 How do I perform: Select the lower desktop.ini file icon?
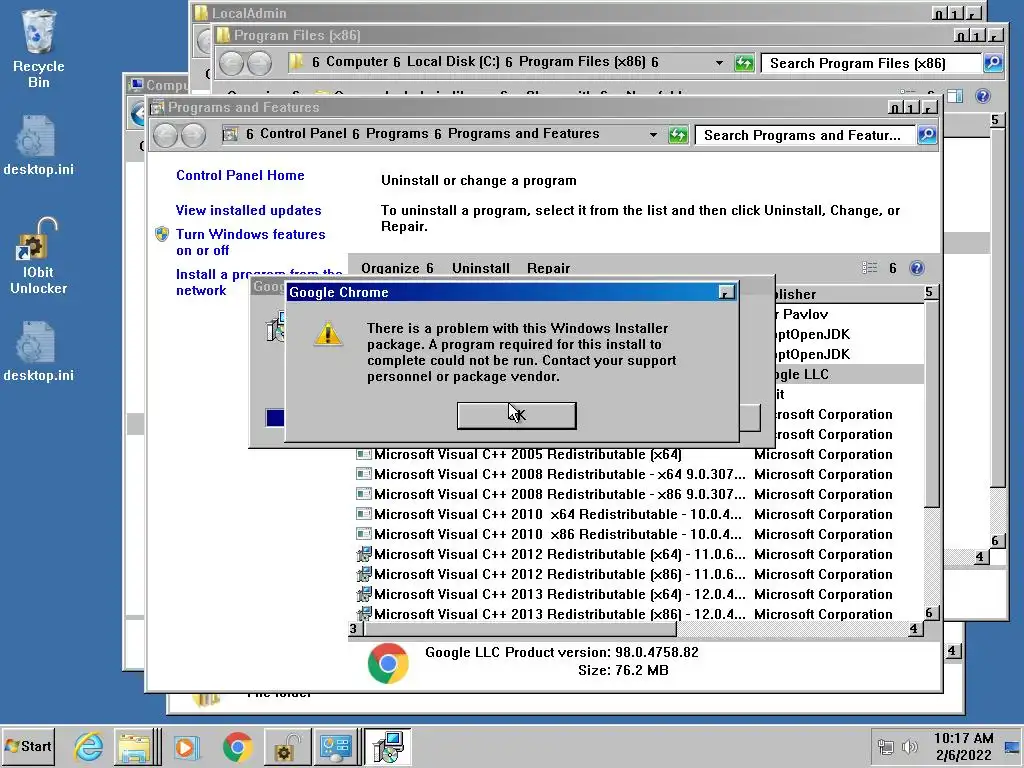[38, 351]
